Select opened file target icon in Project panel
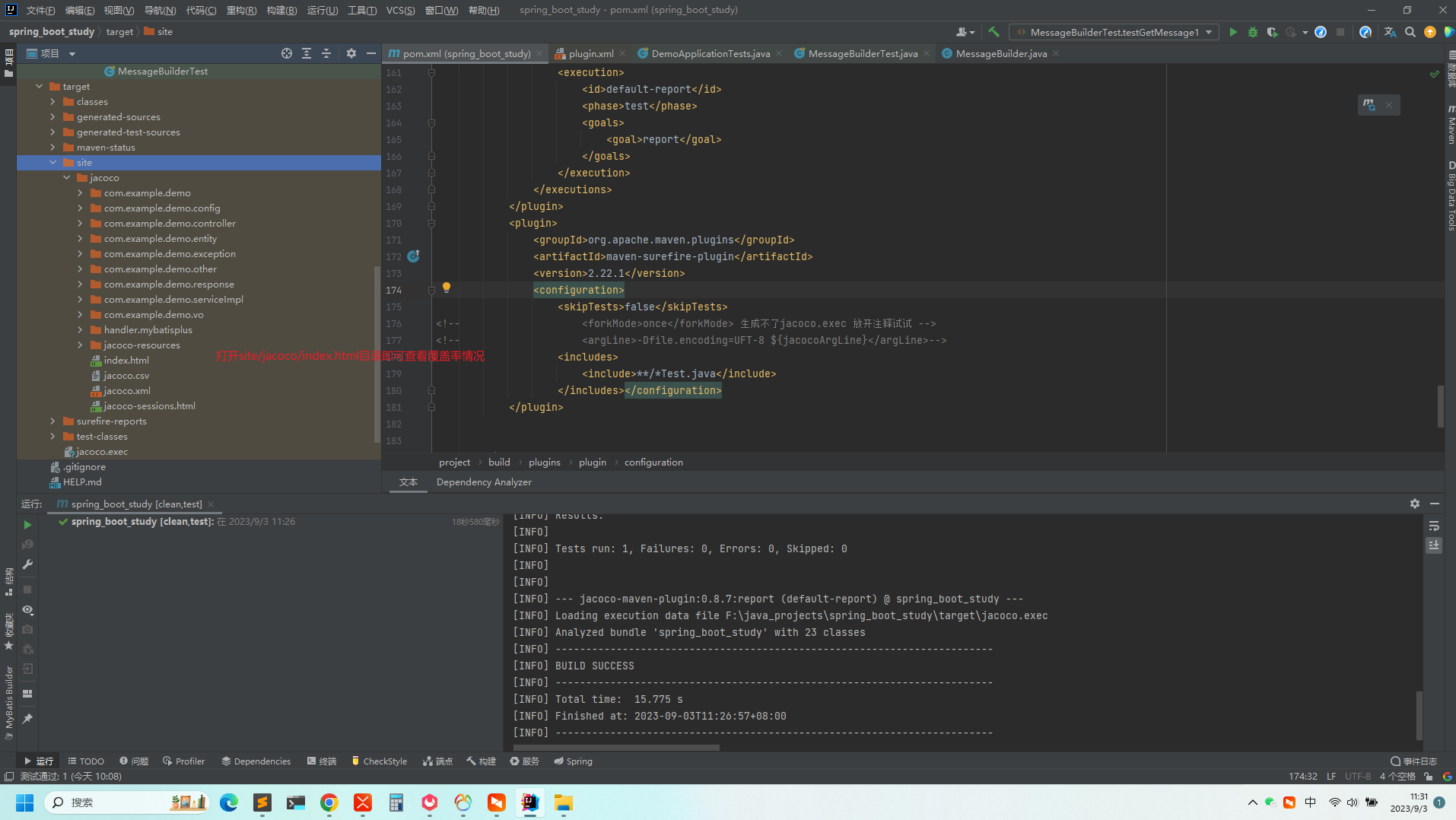The height and width of the screenshot is (820, 1456). (287, 53)
